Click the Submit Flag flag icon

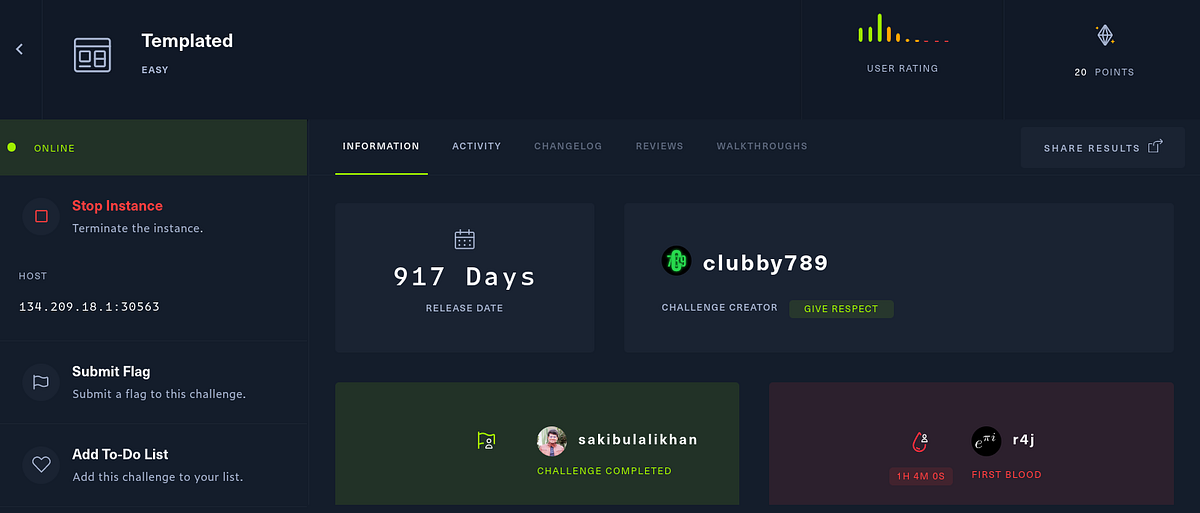tap(41, 381)
